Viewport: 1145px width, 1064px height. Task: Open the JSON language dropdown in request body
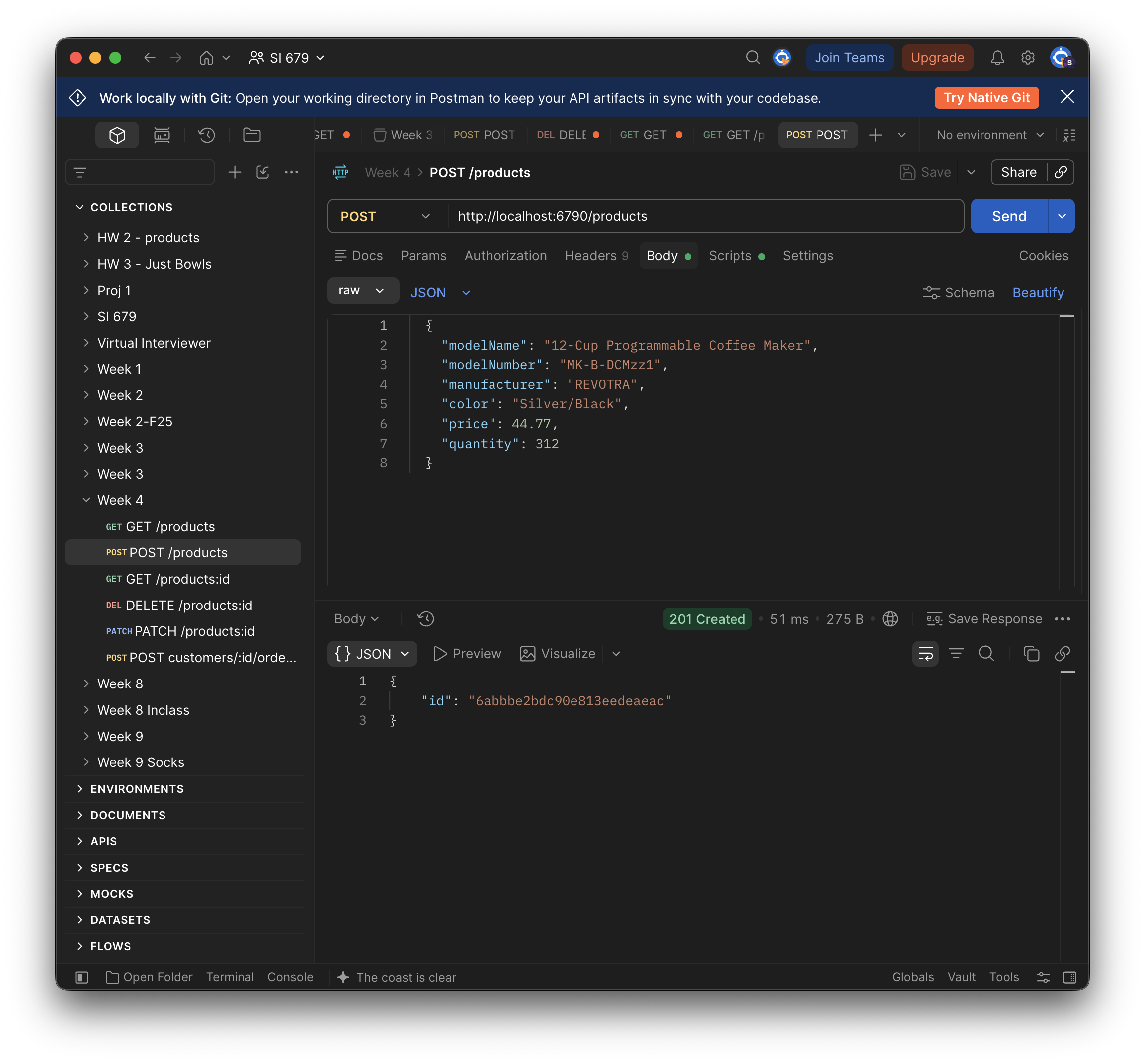[441, 293]
